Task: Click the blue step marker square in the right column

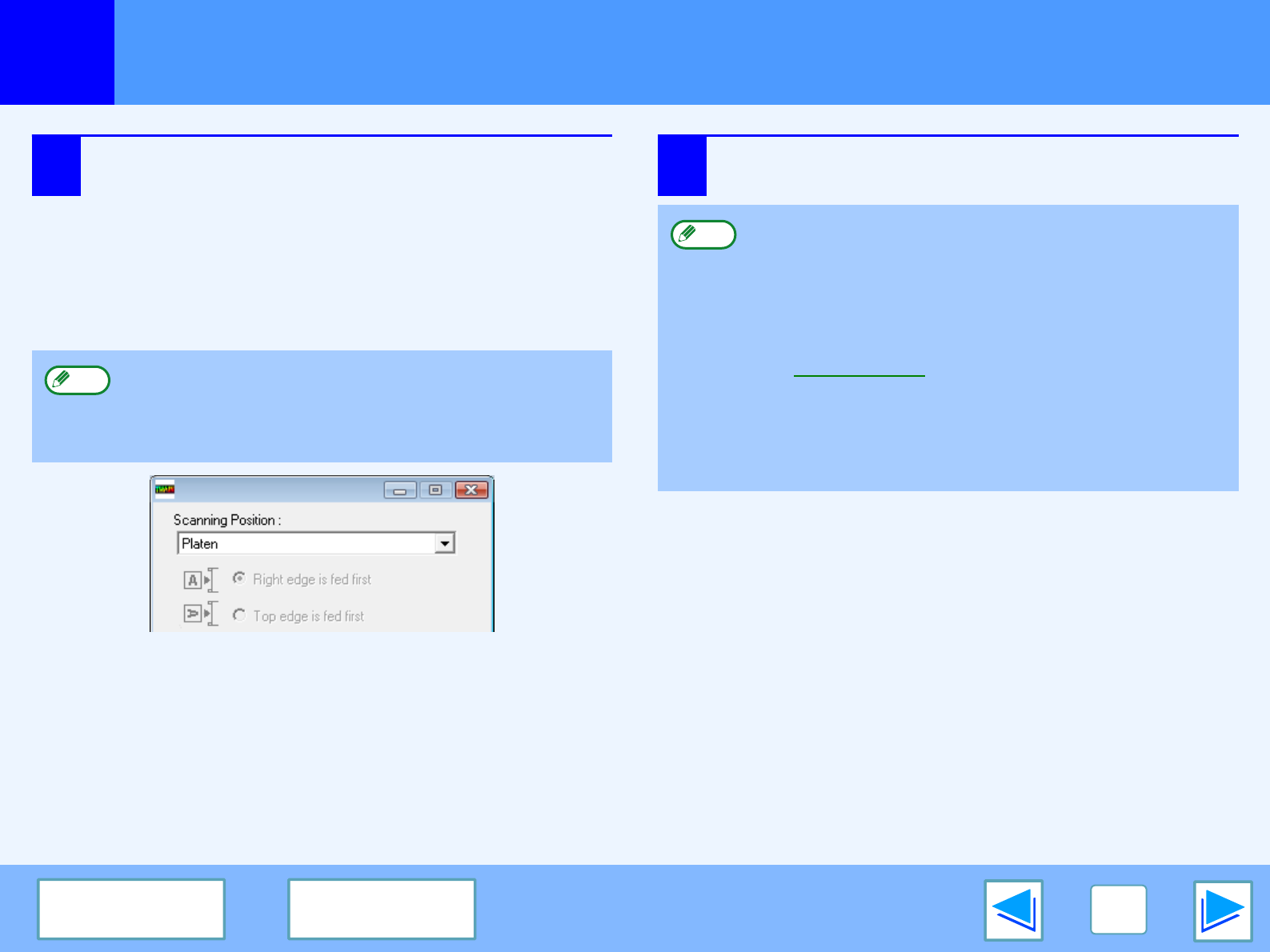Action: click(682, 166)
